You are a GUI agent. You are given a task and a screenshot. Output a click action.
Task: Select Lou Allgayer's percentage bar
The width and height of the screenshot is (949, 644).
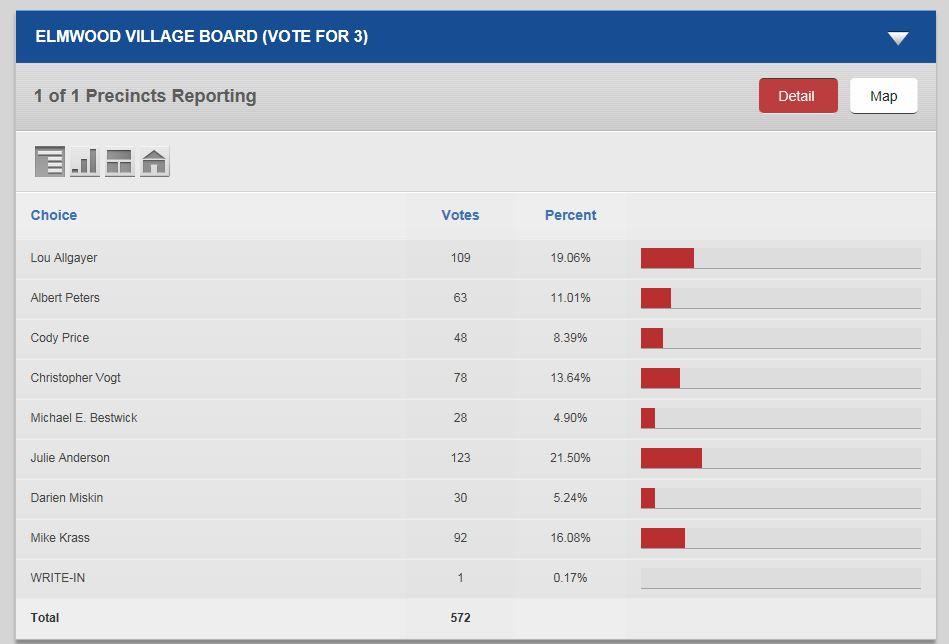pyautogui.click(x=781, y=258)
